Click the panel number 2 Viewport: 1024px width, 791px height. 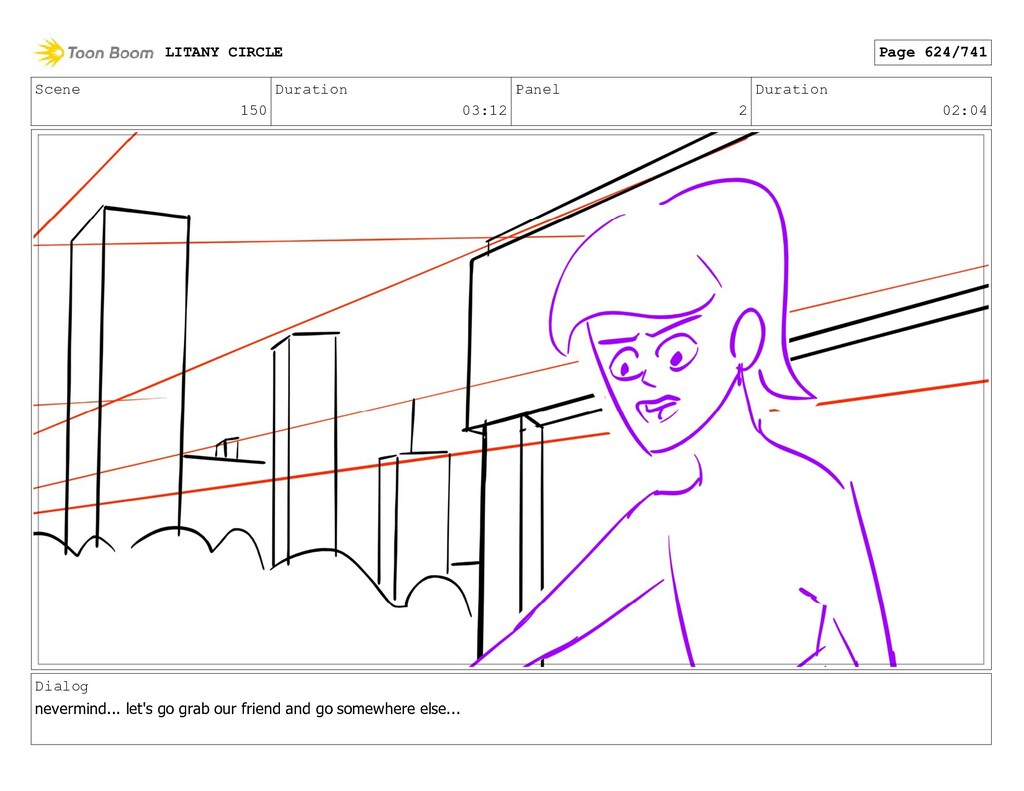point(743,110)
